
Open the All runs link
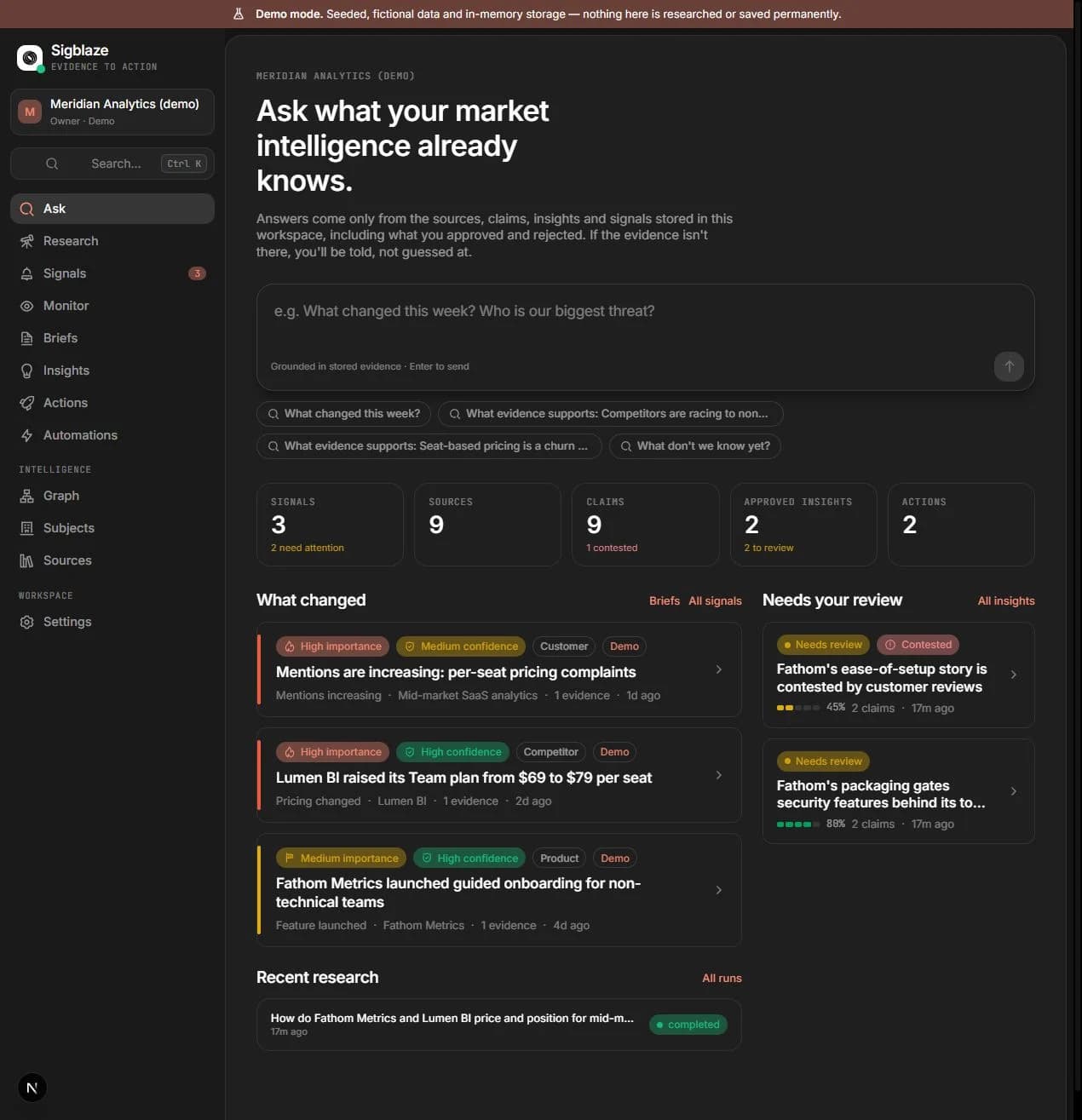[x=722, y=978]
